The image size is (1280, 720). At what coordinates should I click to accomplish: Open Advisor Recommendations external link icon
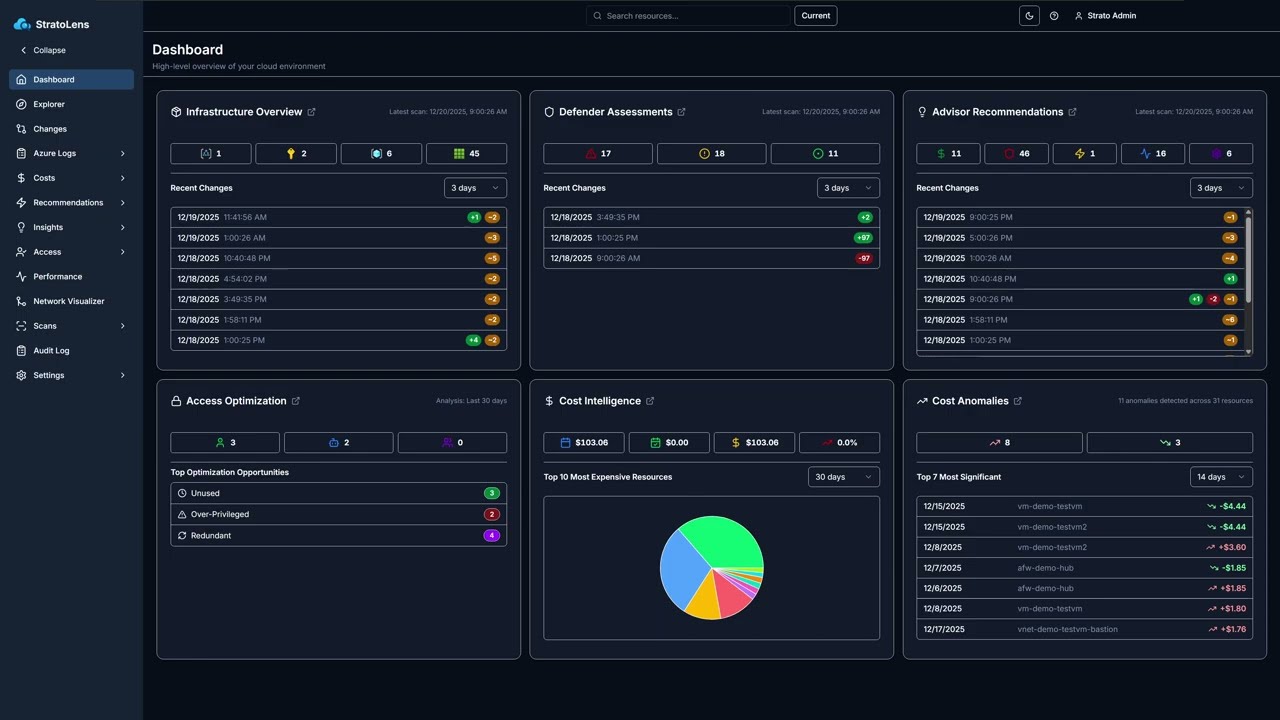[x=1072, y=112]
